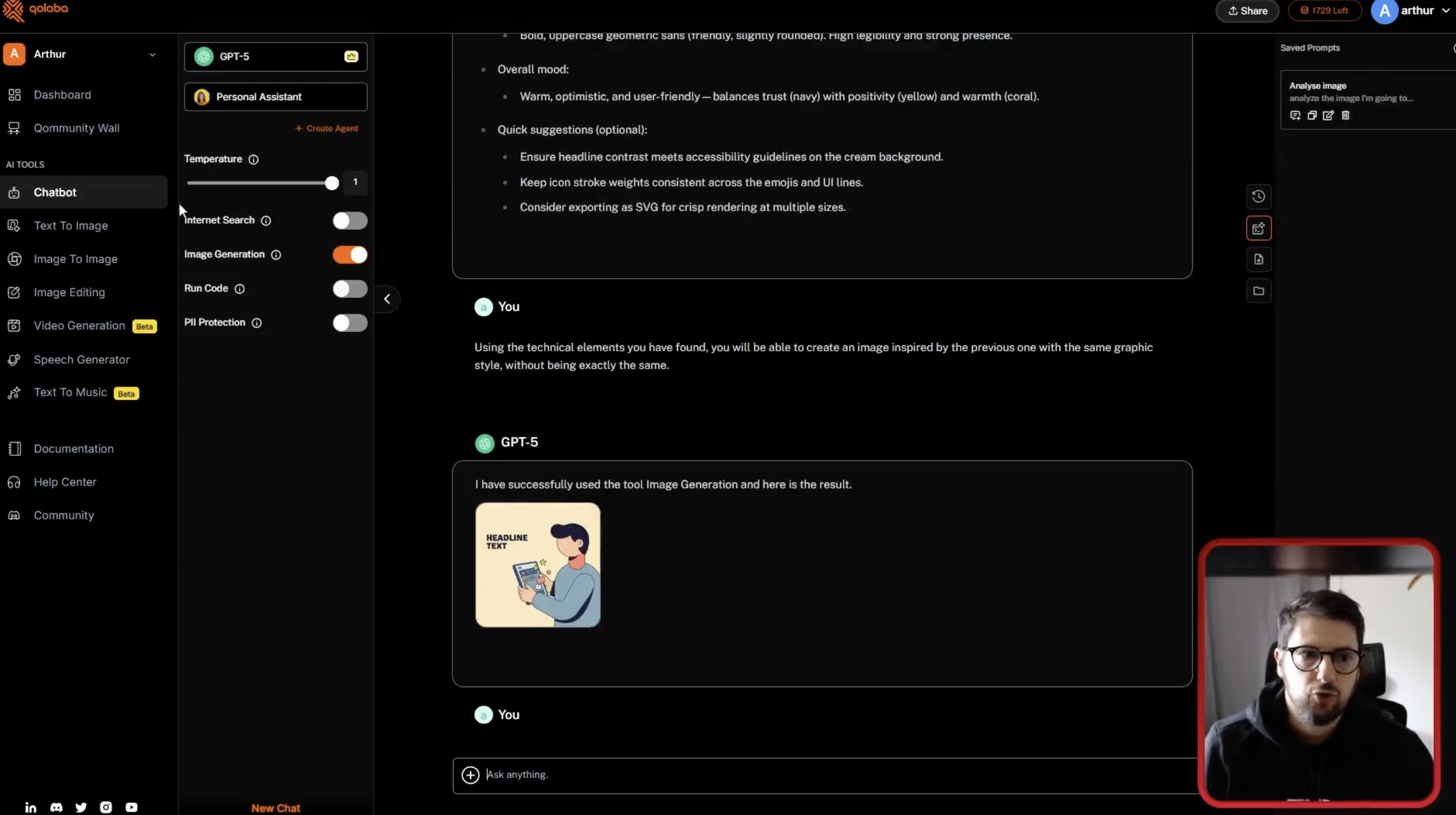The height and width of the screenshot is (815, 1456).
Task: Turn on PII Protection toggle
Action: click(x=349, y=323)
